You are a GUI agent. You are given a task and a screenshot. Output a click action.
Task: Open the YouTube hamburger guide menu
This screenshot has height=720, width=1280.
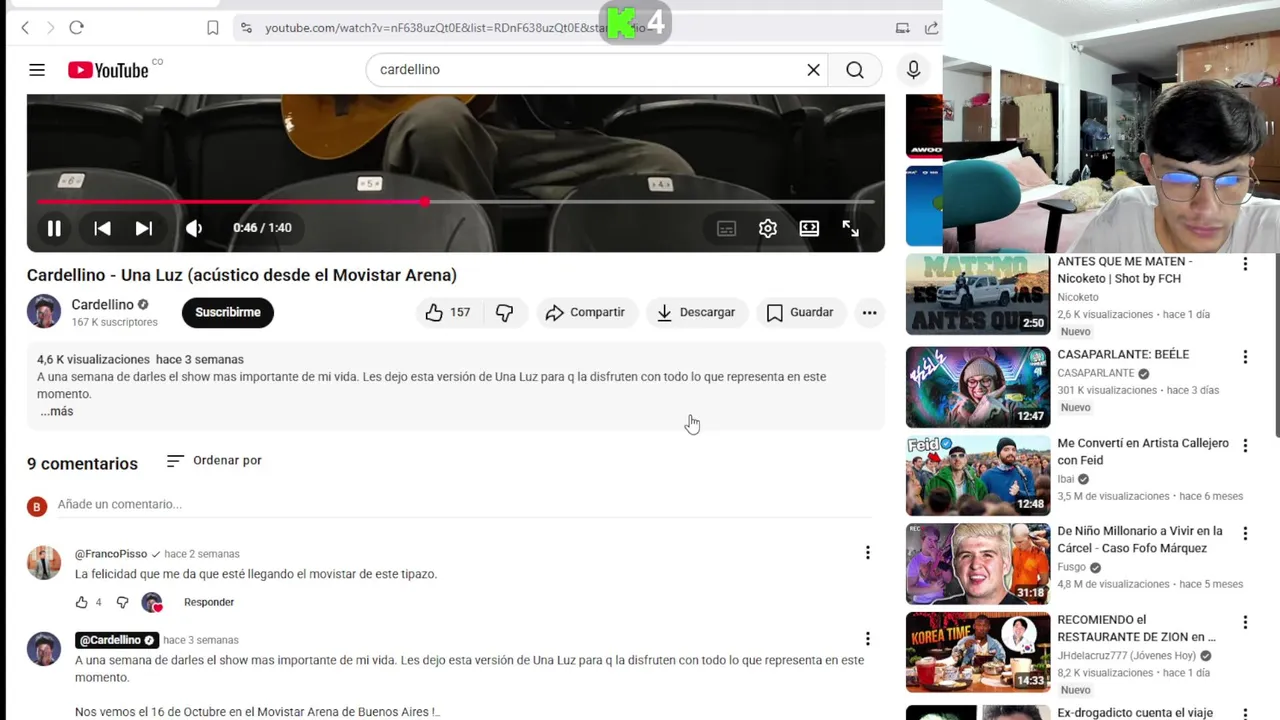coord(37,70)
